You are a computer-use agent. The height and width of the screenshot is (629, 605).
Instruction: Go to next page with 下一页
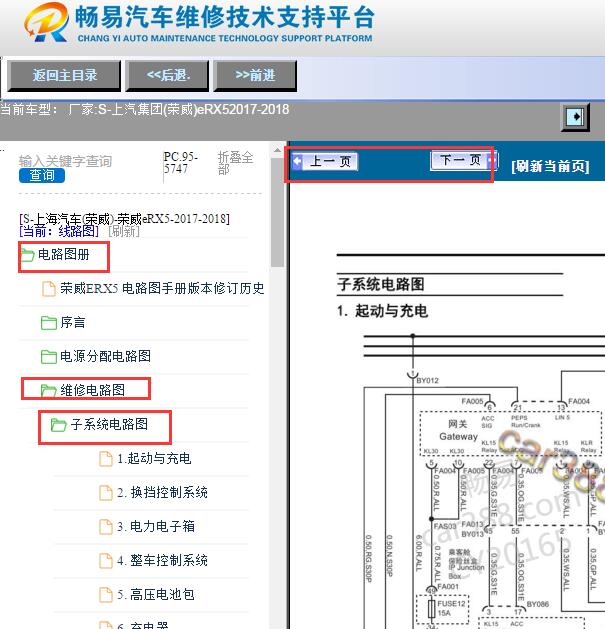[463, 160]
